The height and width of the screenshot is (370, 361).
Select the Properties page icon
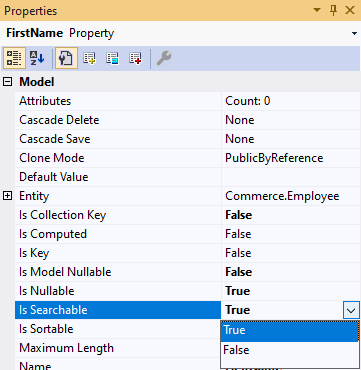[x=66, y=58]
